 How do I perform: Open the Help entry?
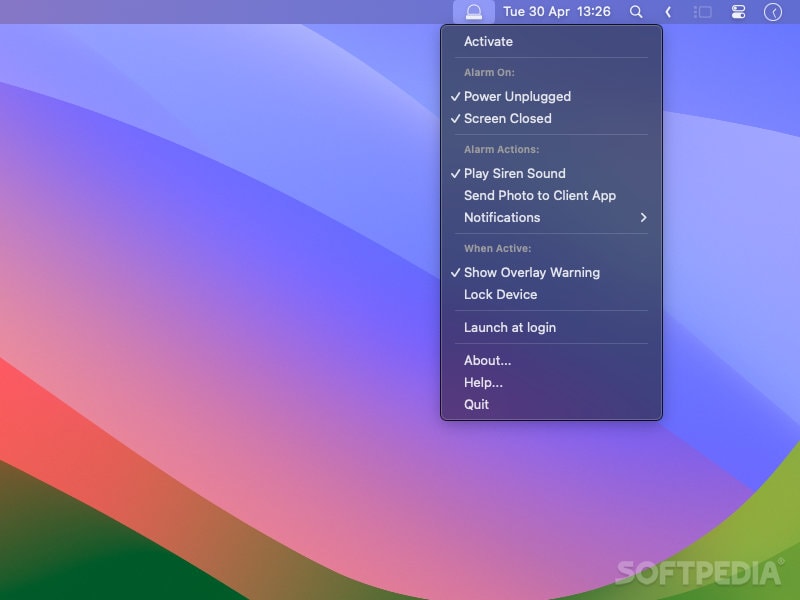click(x=483, y=382)
